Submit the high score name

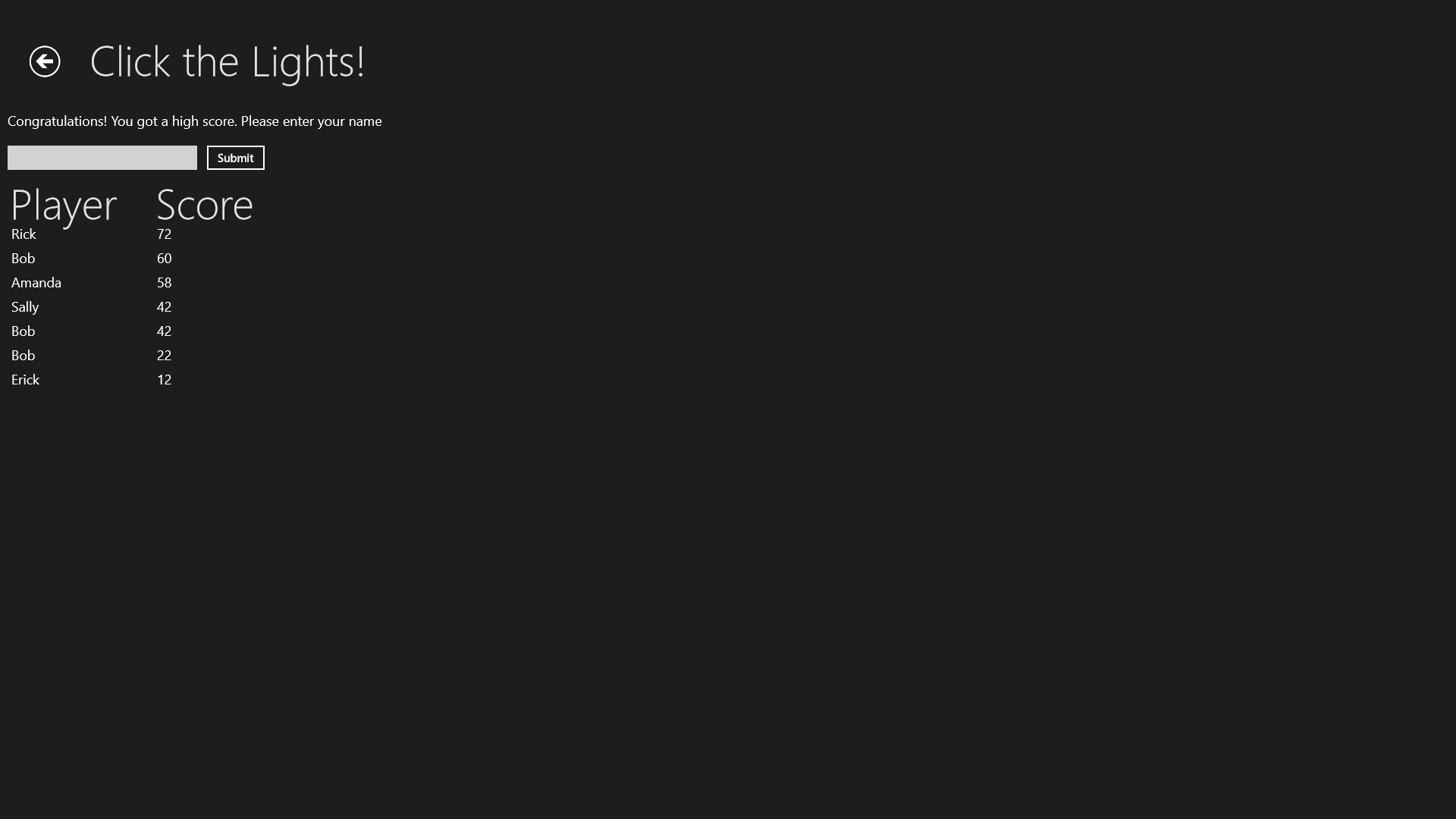[x=236, y=158]
